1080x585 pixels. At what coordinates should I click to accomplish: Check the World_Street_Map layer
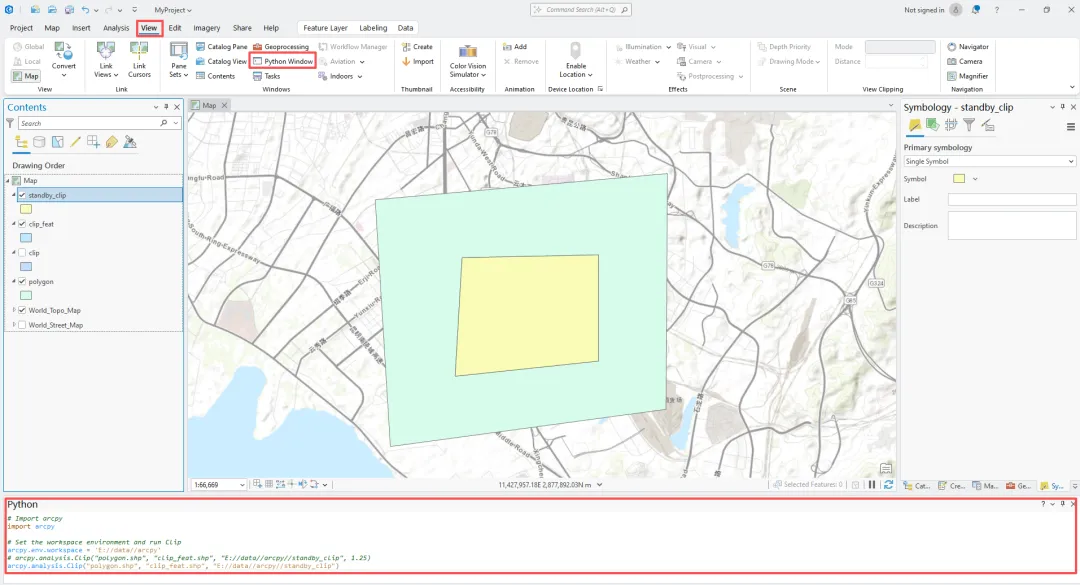click(22, 325)
